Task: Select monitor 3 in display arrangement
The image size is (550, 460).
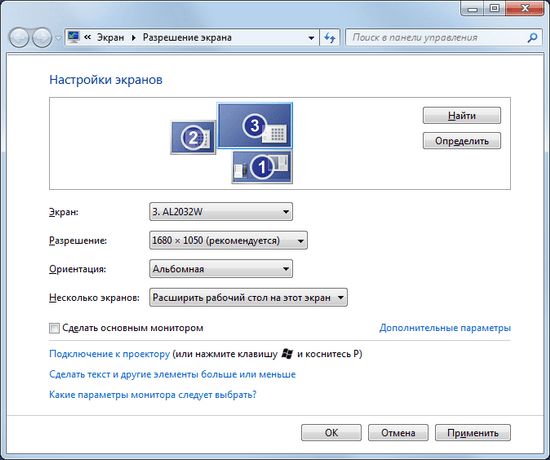Action: pyautogui.click(x=255, y=125)
